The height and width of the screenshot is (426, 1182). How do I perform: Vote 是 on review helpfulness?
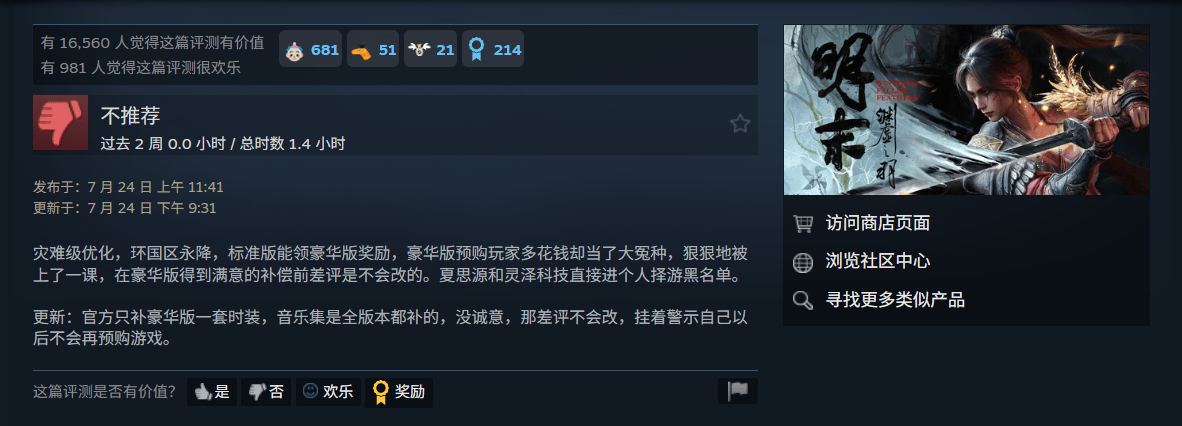(212, 392)
